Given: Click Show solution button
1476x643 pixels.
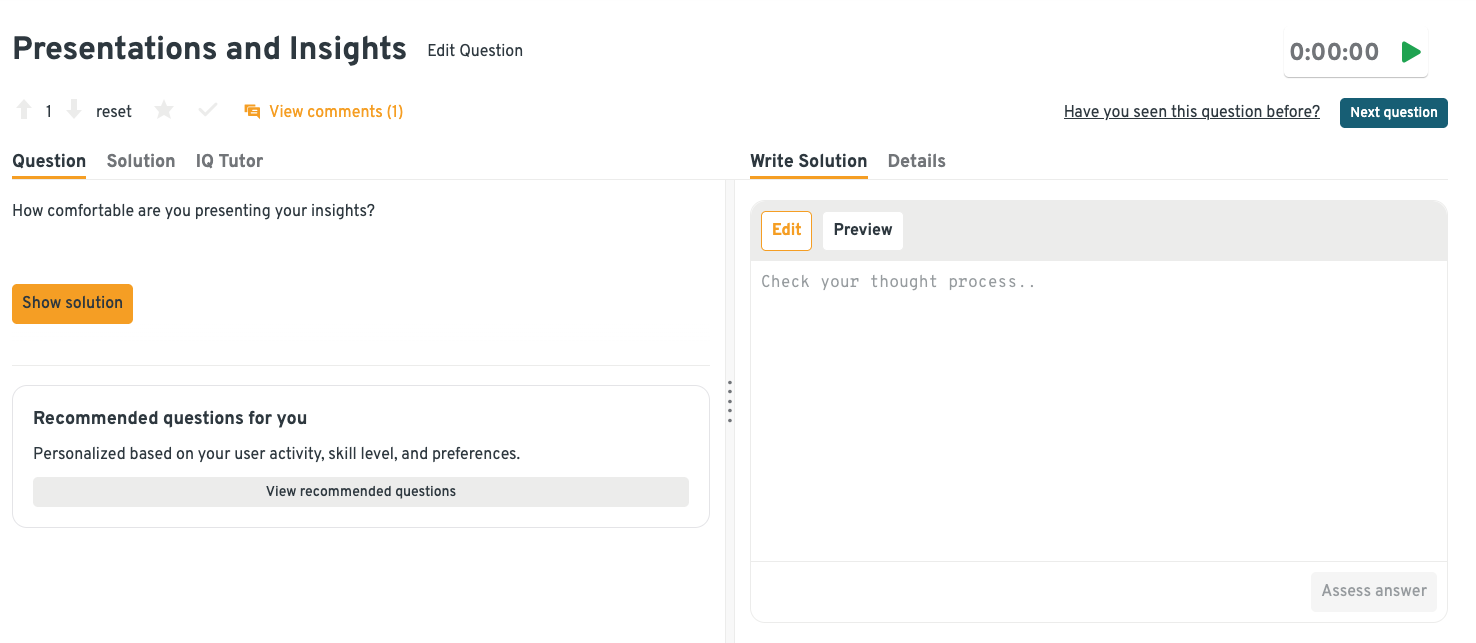Looking at the screenshot, I should [72, 303].
